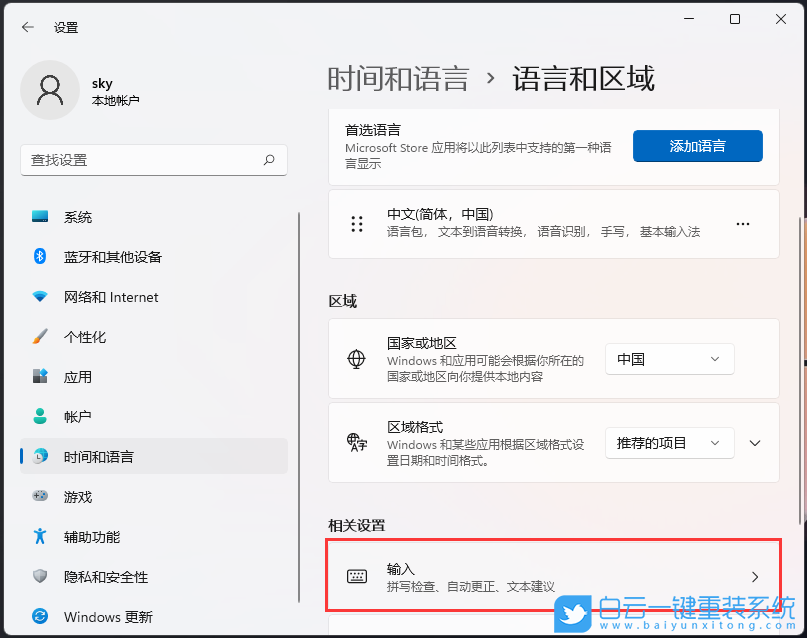Open 蓝牙和其他设备 settings

coord(110,257)
